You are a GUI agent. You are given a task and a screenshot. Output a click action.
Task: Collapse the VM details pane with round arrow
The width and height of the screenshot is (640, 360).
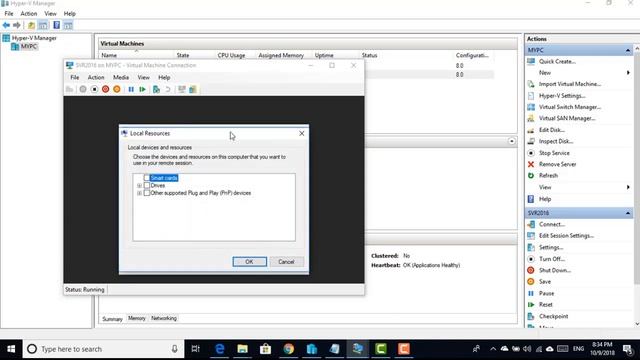[511, 141]
